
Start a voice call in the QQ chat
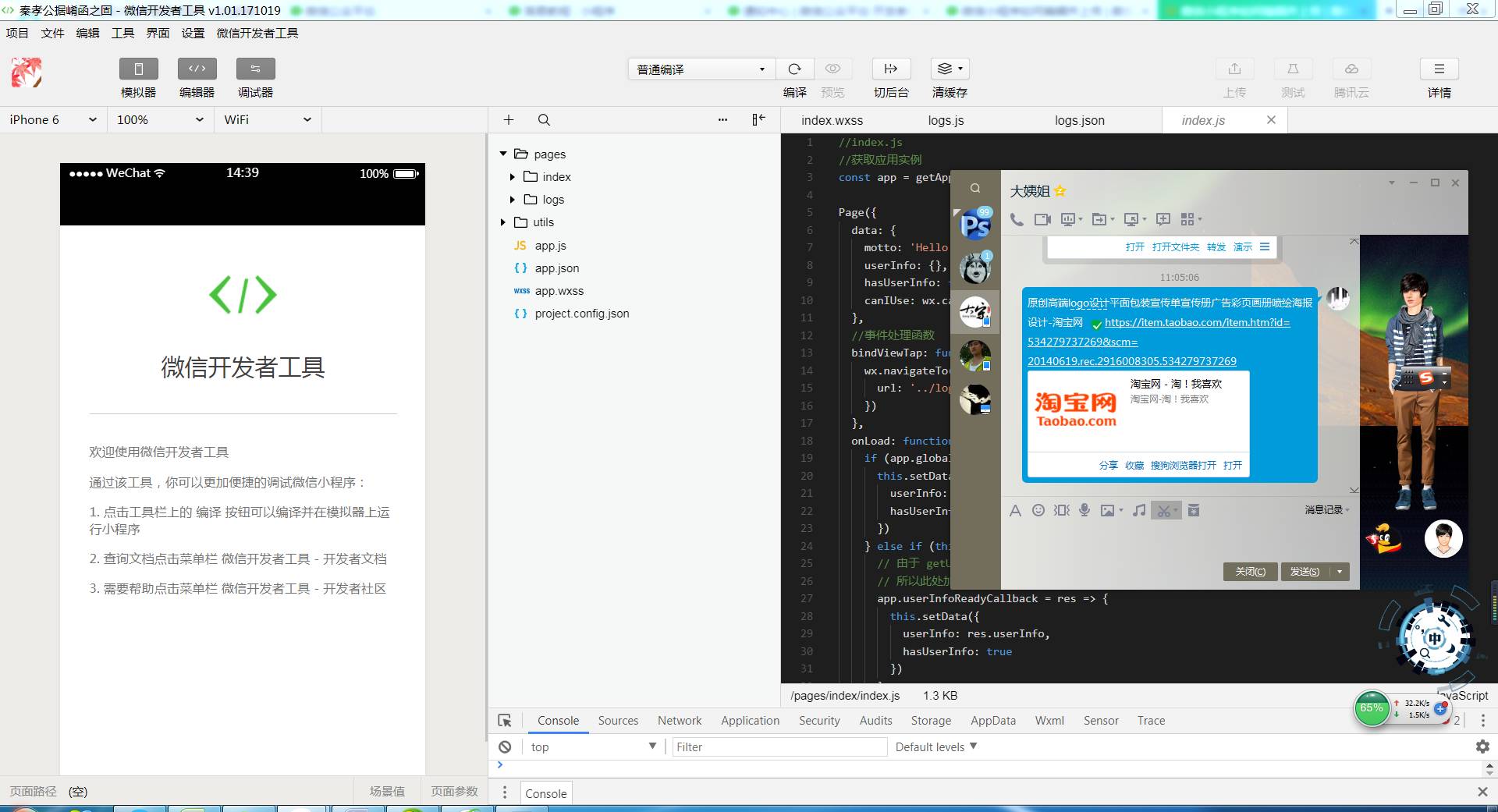click(x=1017, y=219)
